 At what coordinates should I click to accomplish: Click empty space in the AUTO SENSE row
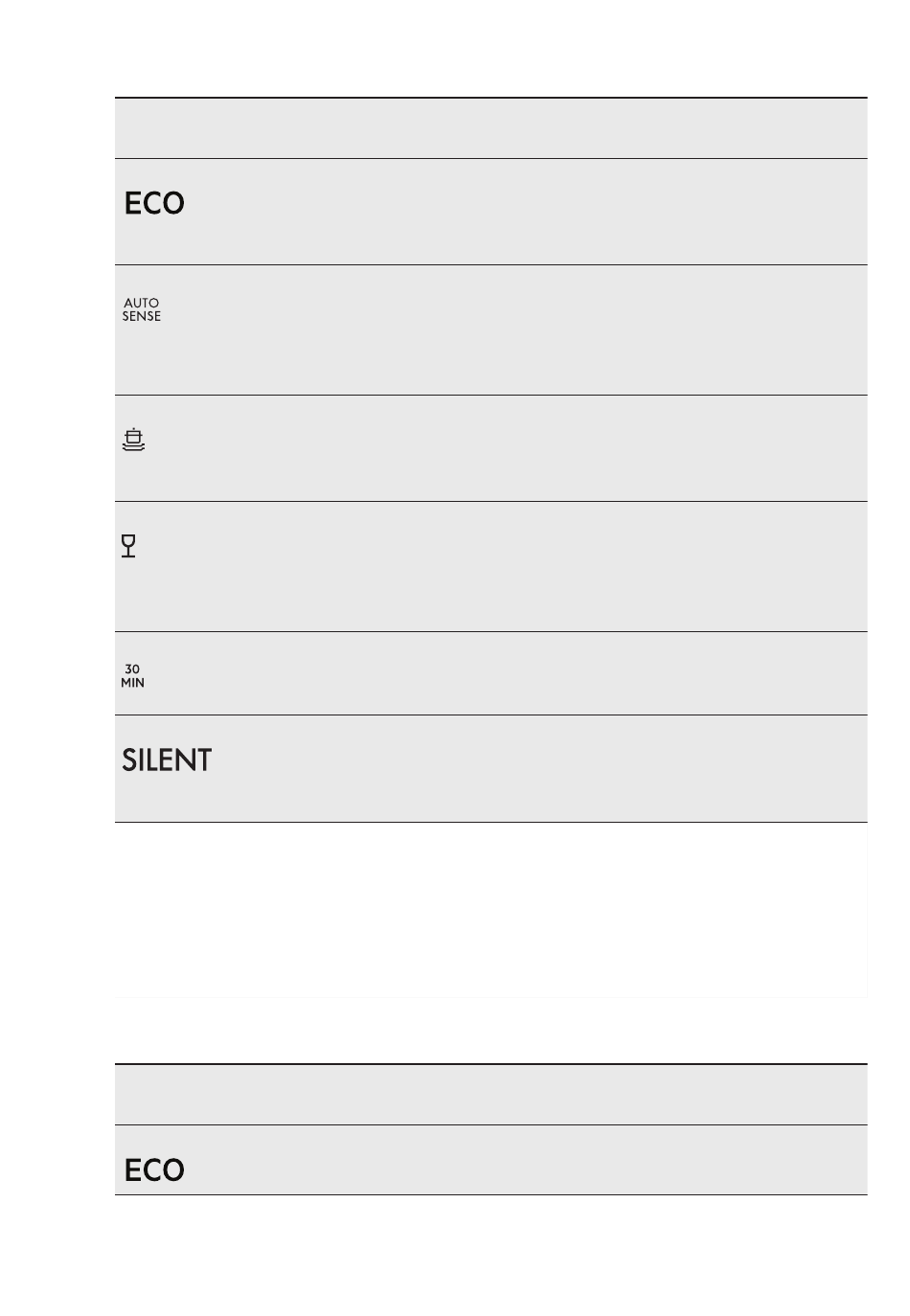point(517,330)
